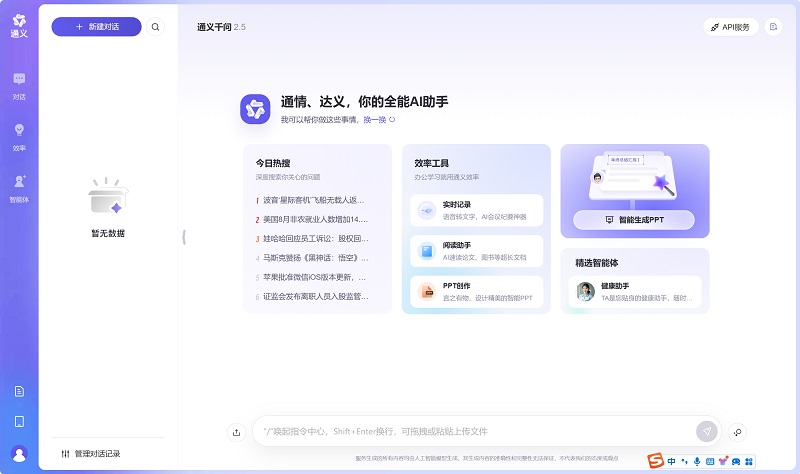
Task: Click the Sogou game controller icon
Action: tap(736, 461)
